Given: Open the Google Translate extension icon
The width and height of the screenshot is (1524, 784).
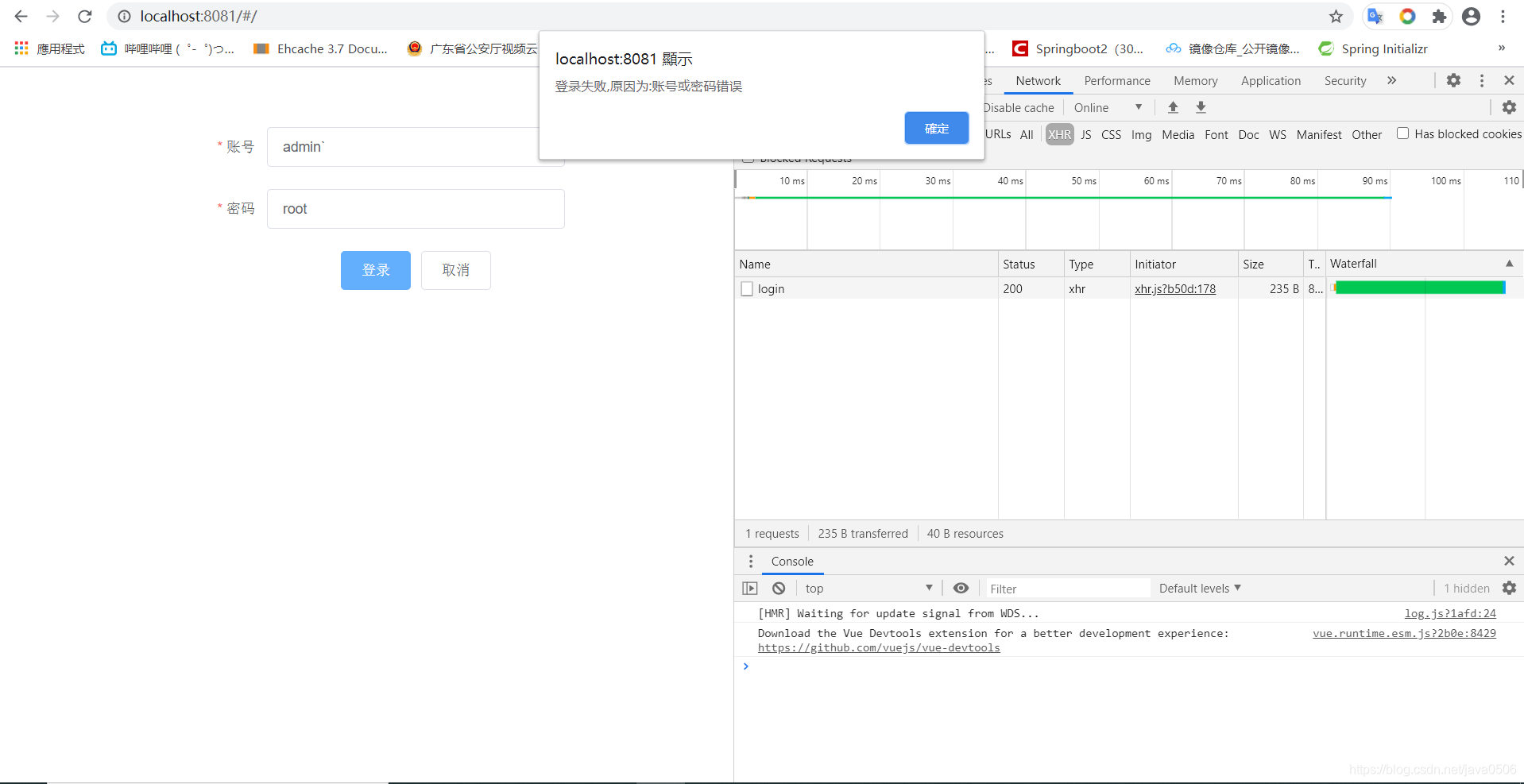Looking at the screenshot, I should 1375,16.
